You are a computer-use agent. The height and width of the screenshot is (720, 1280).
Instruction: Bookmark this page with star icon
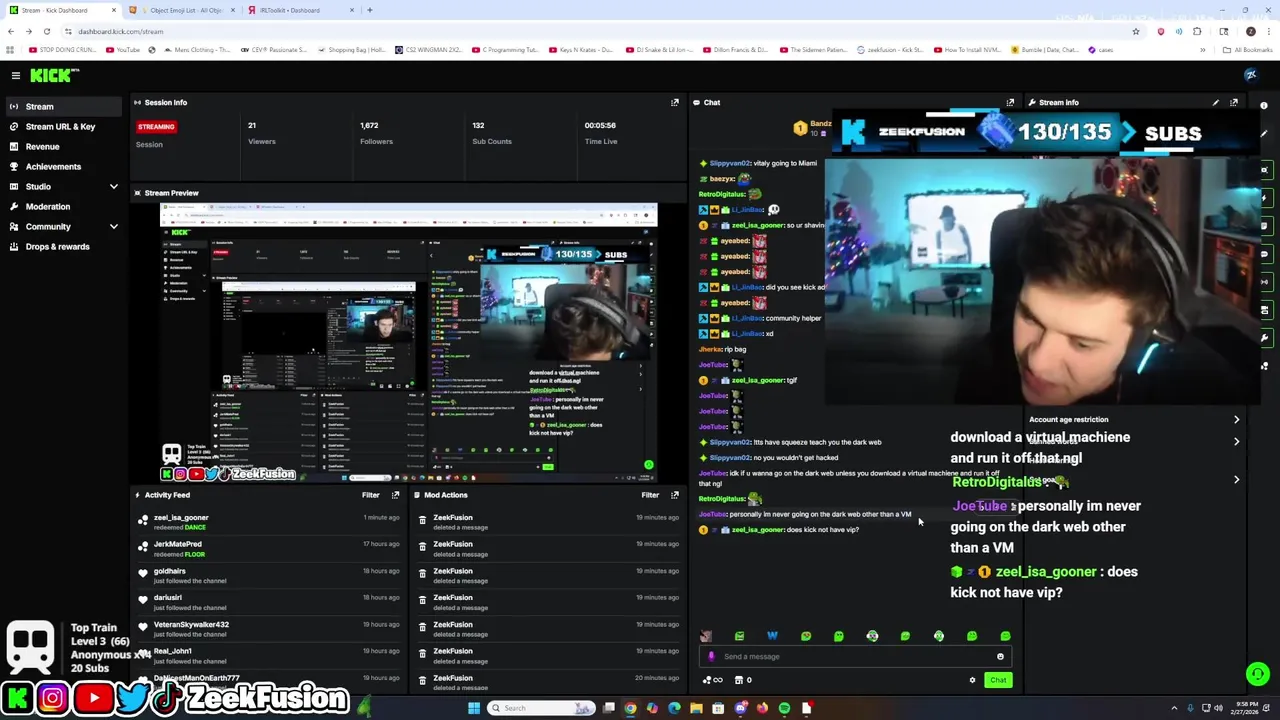[1135, 31]
